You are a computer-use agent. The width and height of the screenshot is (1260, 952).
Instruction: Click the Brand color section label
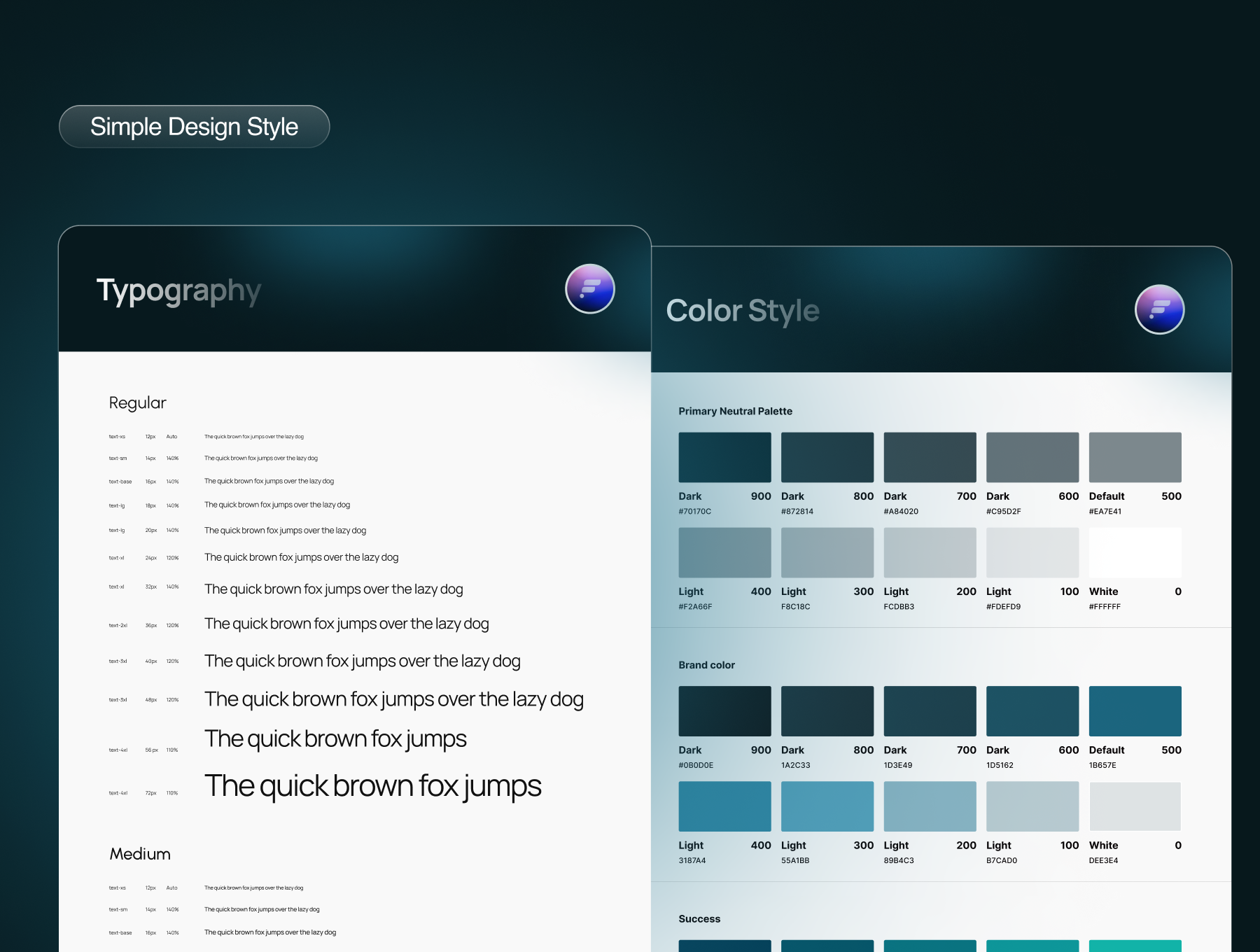[x=706, y=665]
